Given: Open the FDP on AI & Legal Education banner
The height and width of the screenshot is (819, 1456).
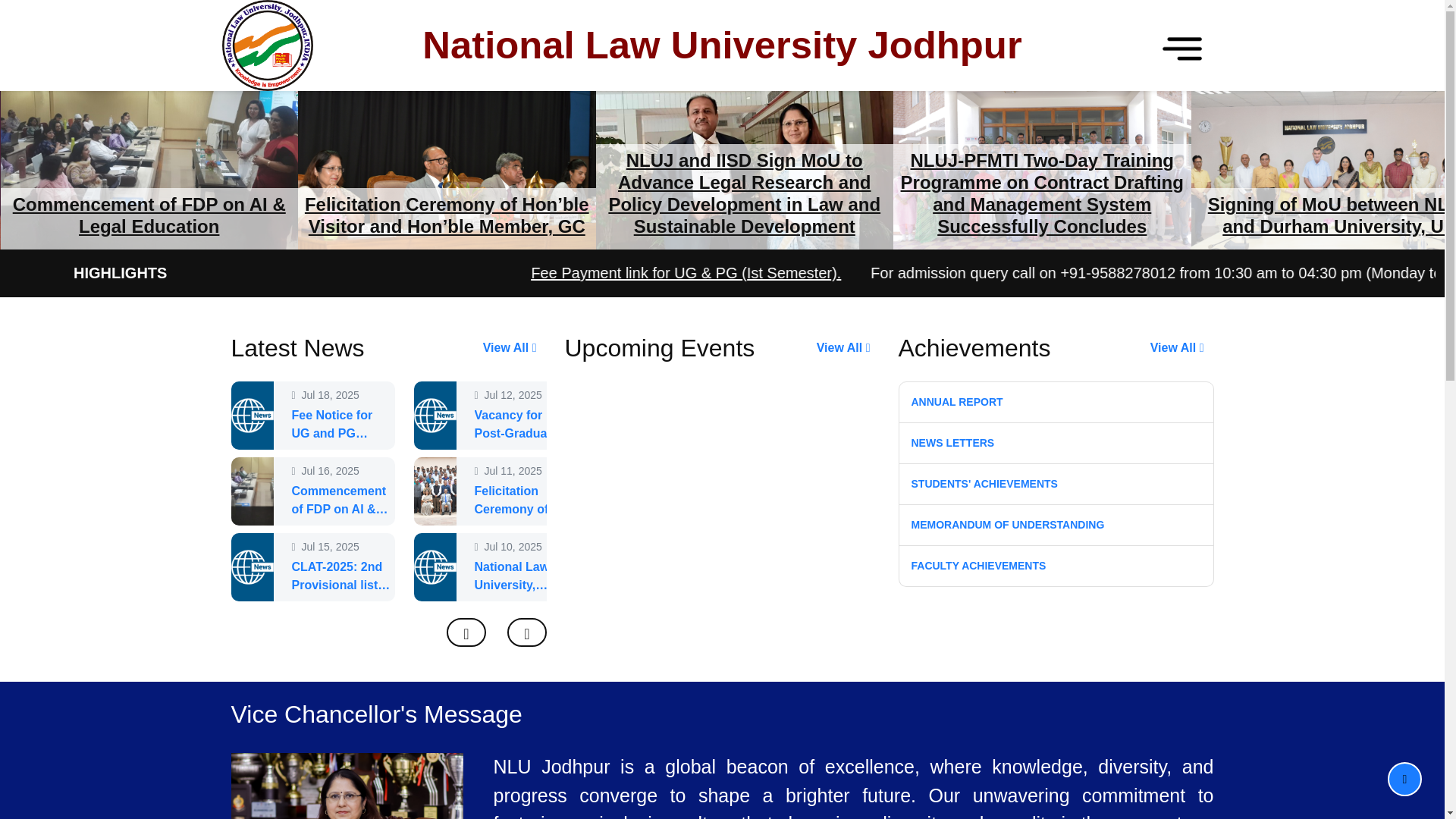Looking at the screenshot, I should pyautogui.click(x=149, y=215).
